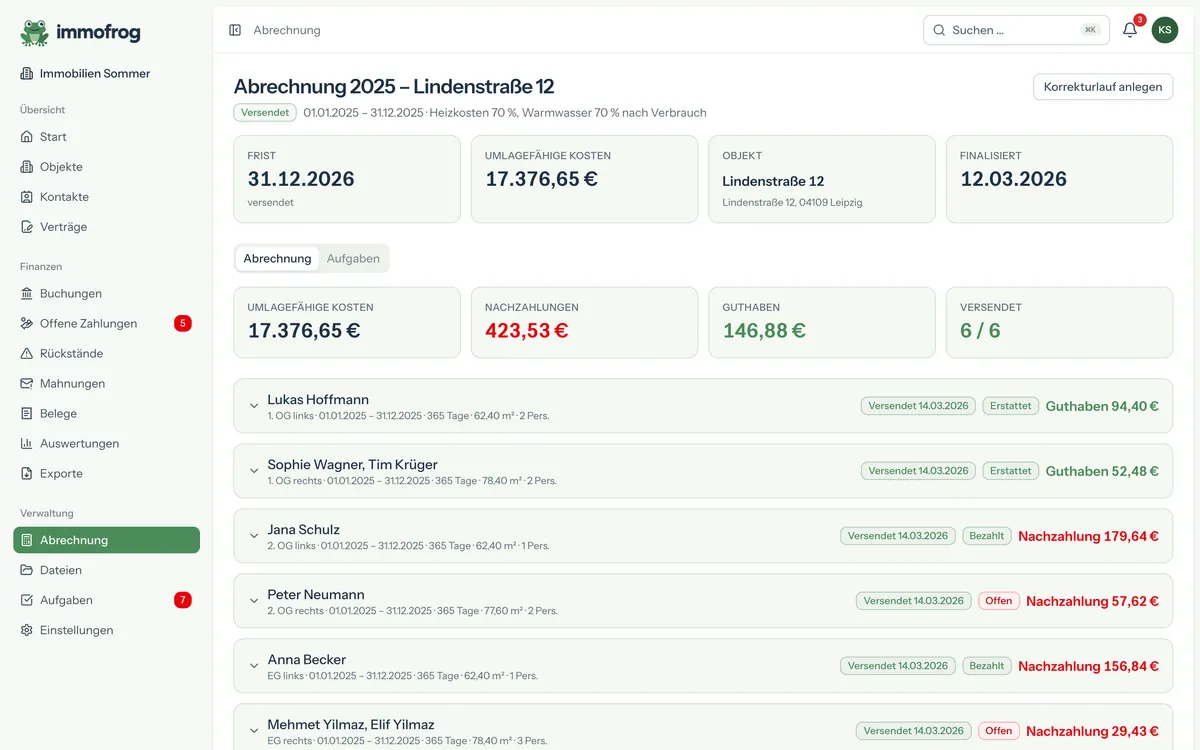Switch to the Aufgaben tab
The width and height of the screenshot is (1200, 750).
point(353,258)
